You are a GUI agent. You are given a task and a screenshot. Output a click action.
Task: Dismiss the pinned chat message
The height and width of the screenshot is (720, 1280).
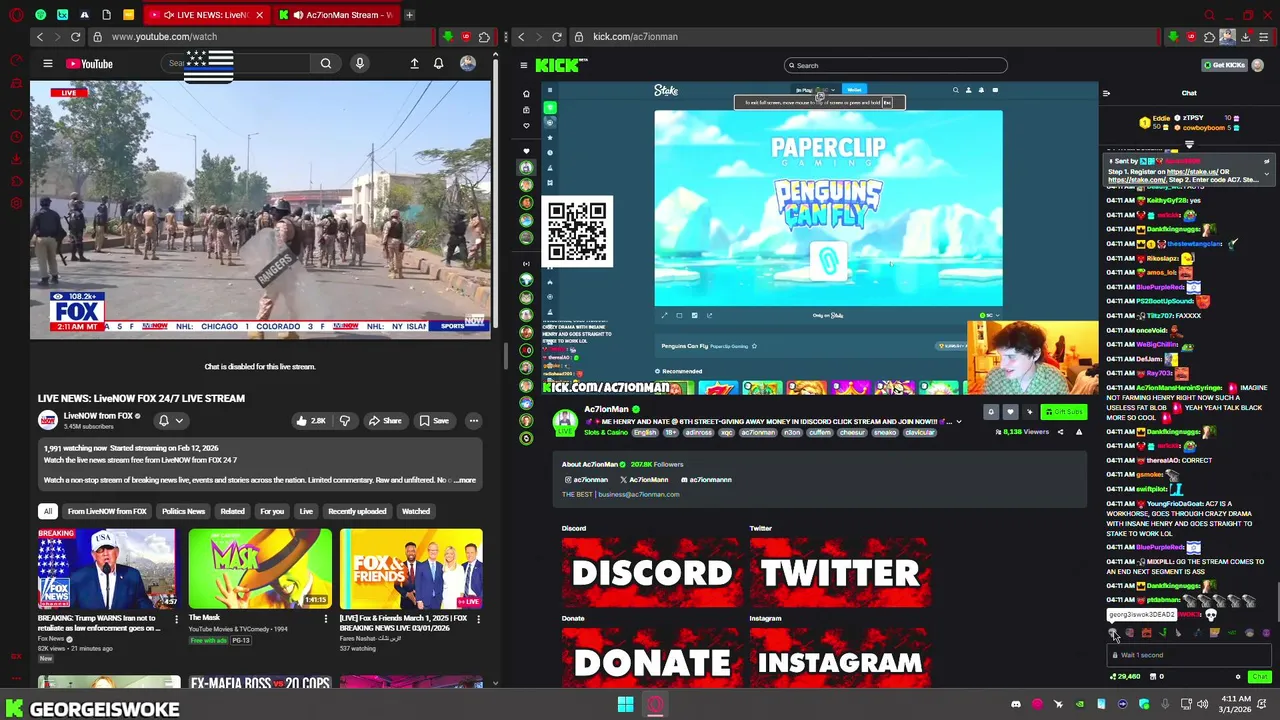pos(1266,161)
